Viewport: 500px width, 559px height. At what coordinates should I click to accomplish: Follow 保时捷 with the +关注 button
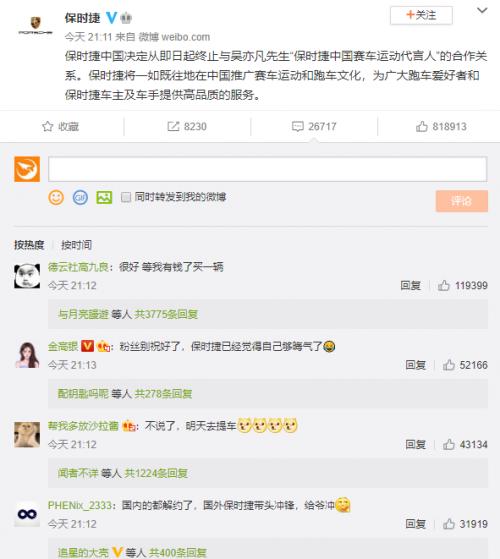[421, 15]
